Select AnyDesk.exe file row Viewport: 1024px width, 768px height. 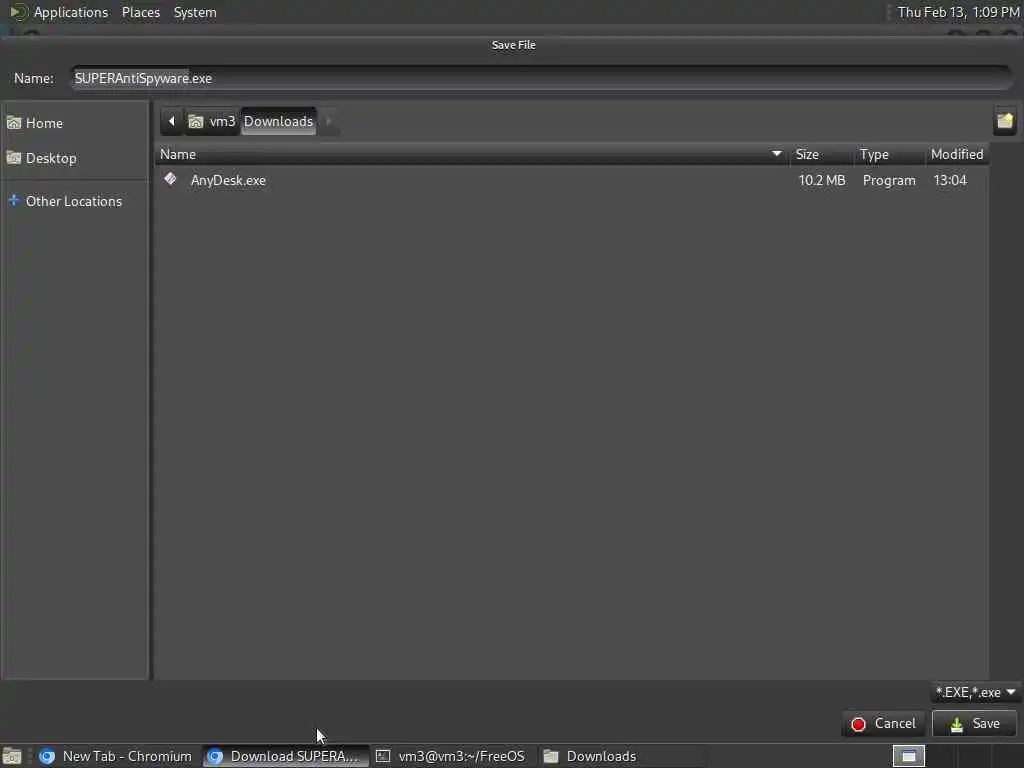click(571, 180)
